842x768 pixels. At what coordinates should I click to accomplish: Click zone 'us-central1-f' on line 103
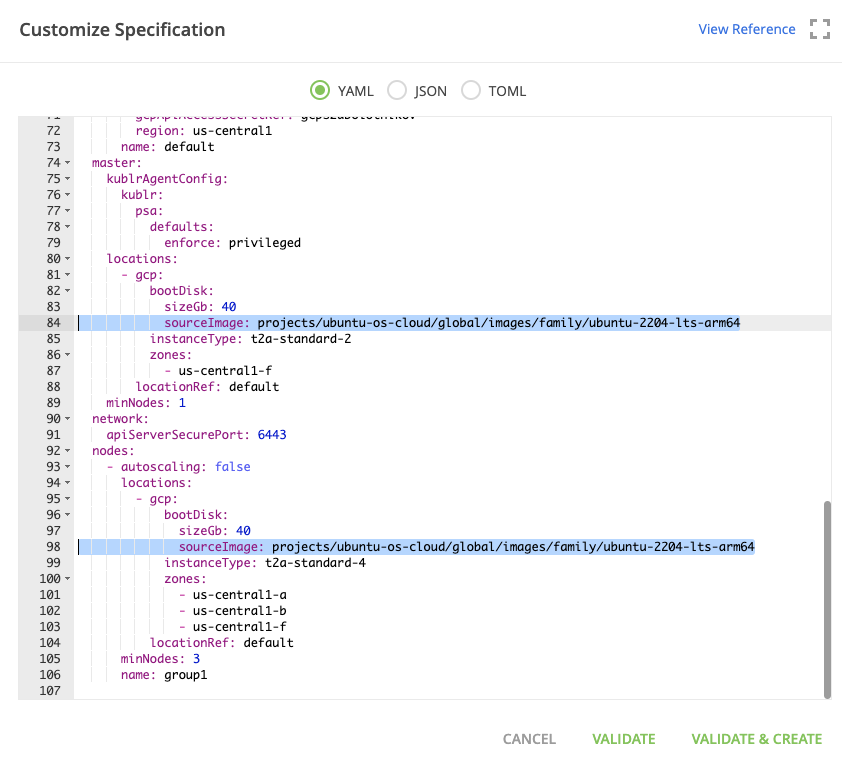pos(239,627)
